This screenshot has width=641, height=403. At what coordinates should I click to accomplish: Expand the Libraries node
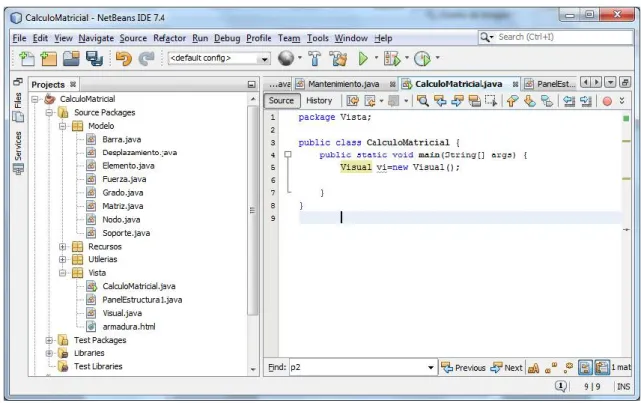[49, 353]
